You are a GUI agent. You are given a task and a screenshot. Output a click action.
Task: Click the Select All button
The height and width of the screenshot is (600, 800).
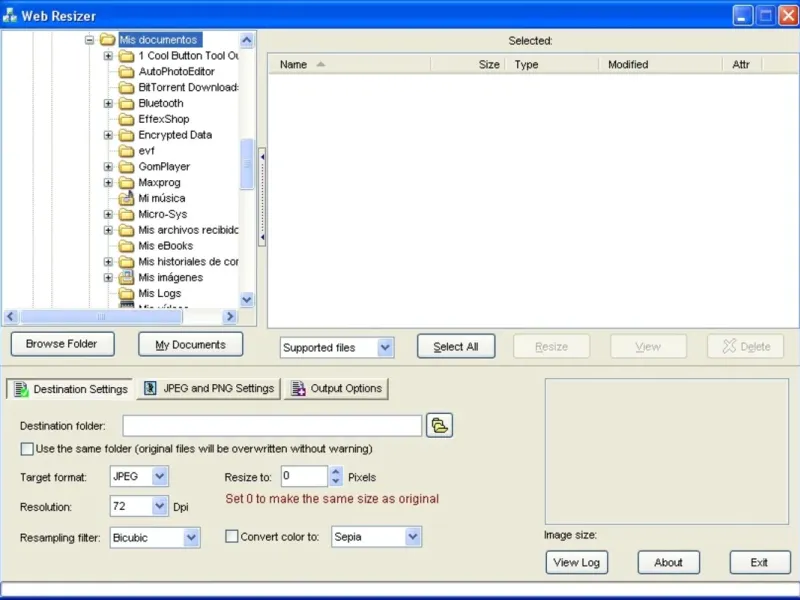[x=456, y=346]
